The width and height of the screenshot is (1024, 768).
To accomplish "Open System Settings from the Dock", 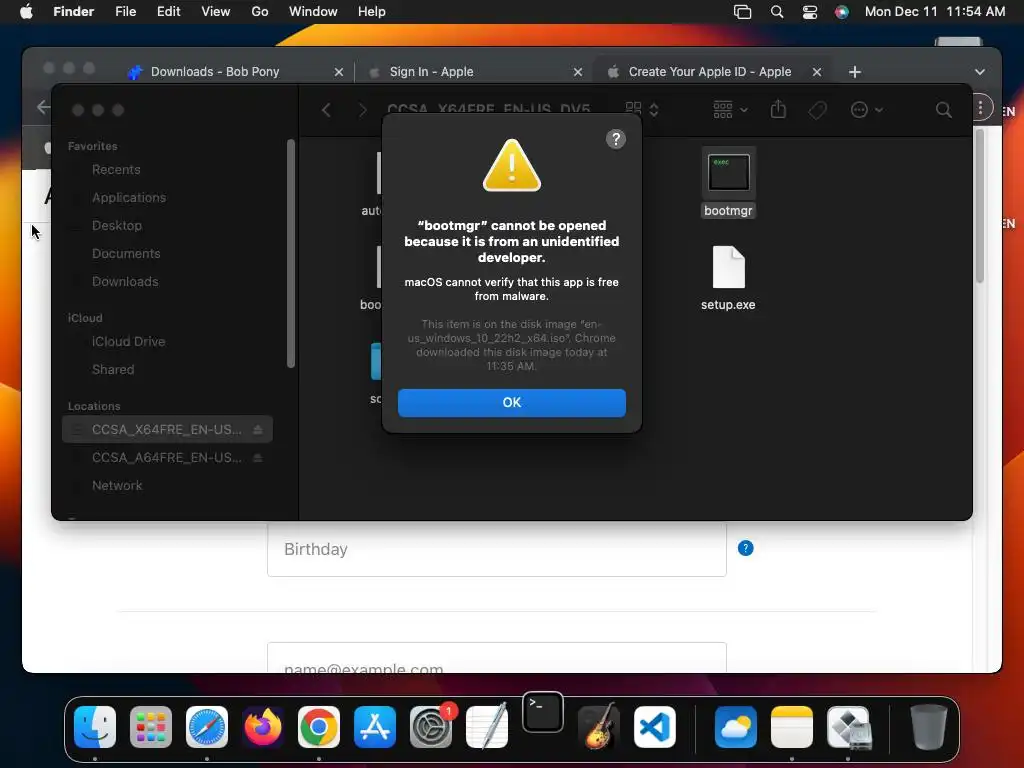I will [x=431, y=727].
